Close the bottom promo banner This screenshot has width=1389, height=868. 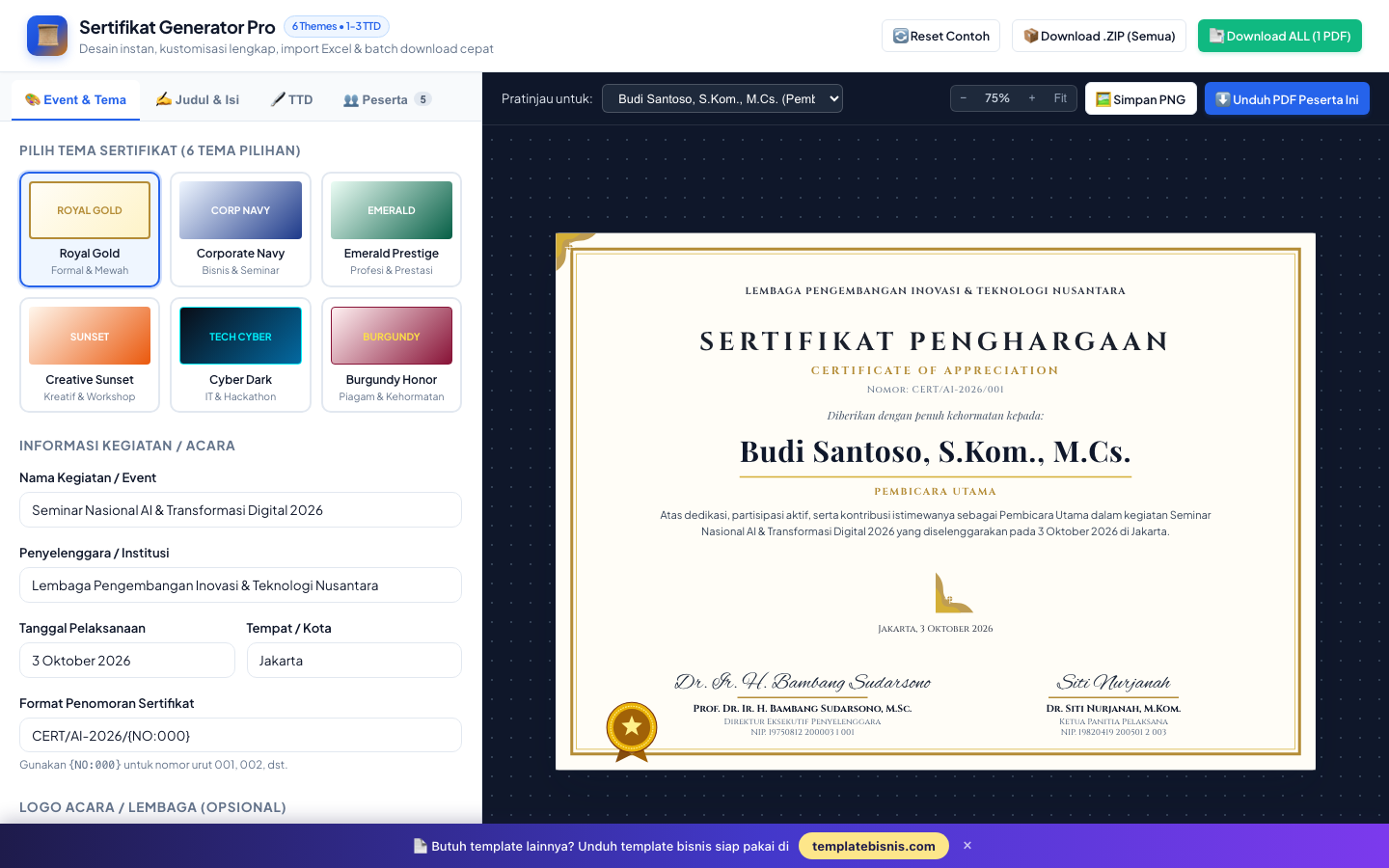[967, 846]
